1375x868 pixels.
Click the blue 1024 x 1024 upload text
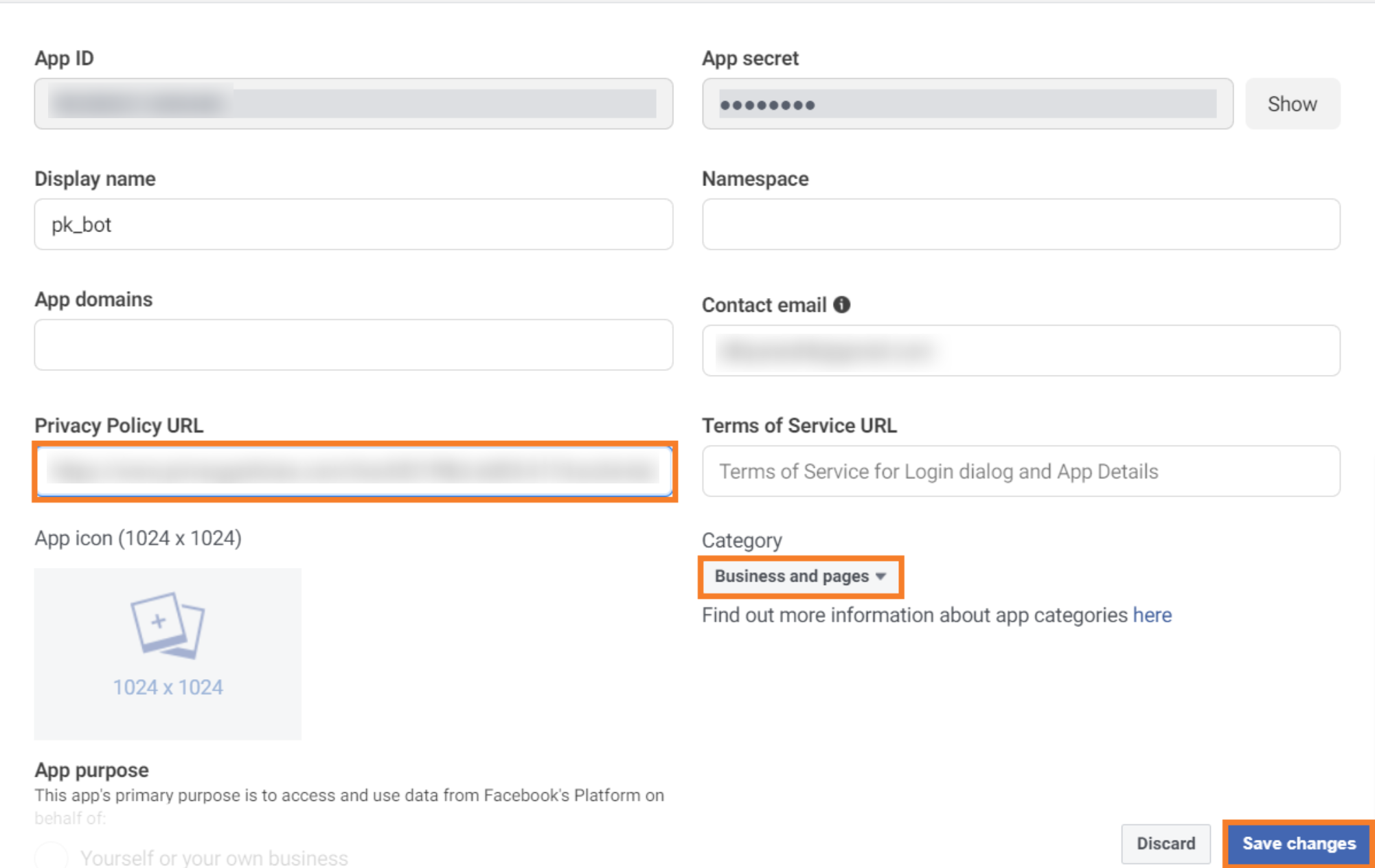tap(168, 687)
